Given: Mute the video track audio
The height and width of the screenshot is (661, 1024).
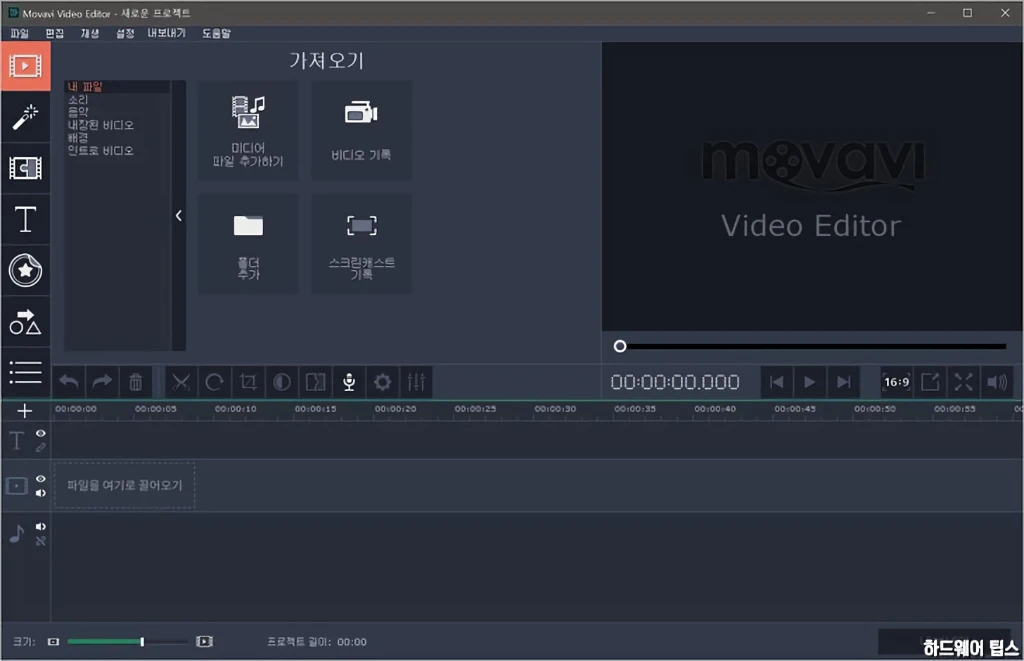Looking at the screenshot, I should pyautogui.click(x=40, y=493).
